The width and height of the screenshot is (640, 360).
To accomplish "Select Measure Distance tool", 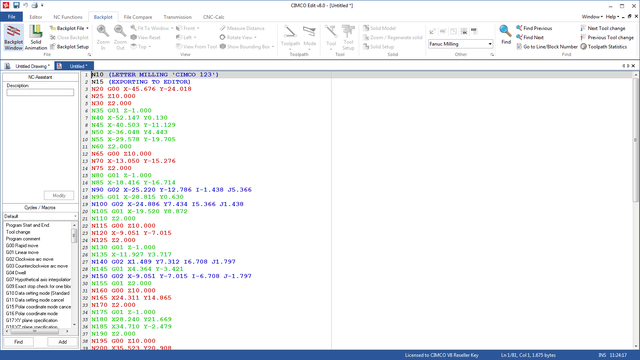I will (242, 28).
